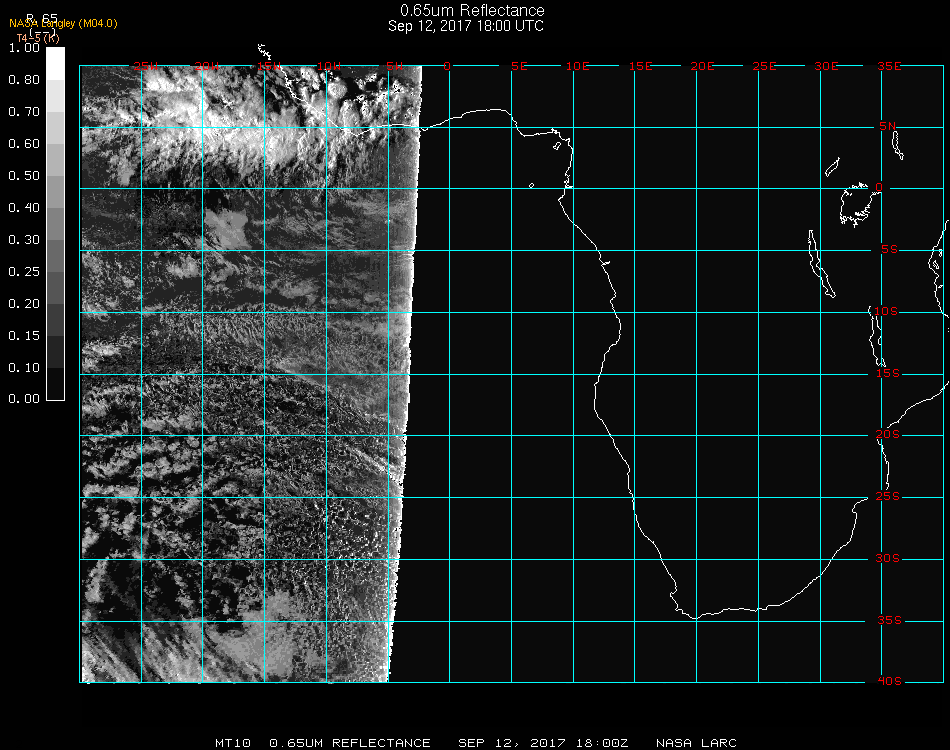Click the '20S' latitude label

(888, 435)
